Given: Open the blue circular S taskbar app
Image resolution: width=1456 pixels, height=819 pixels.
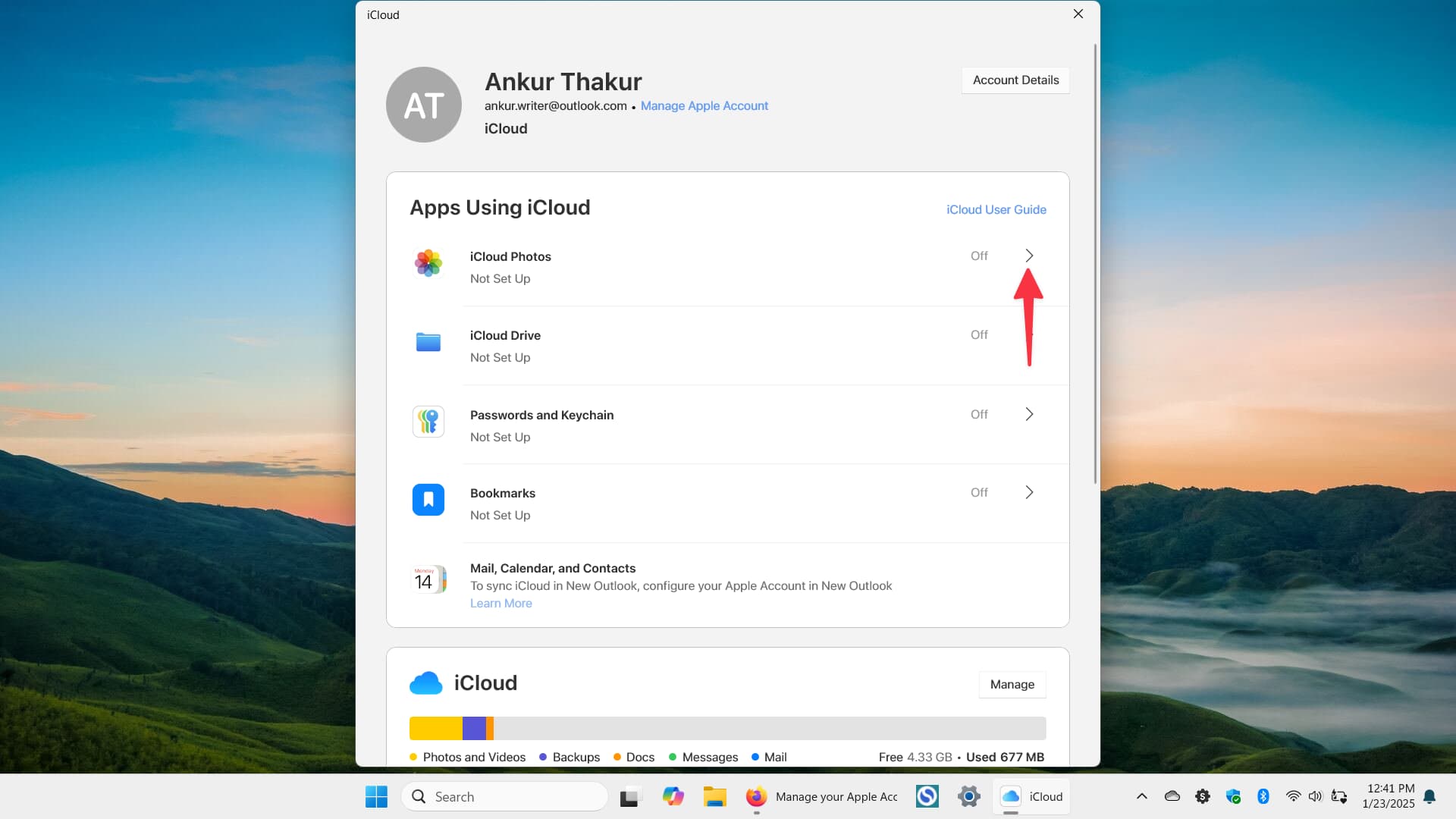Looking at the screenshot, I should click(x=927, y=796).
